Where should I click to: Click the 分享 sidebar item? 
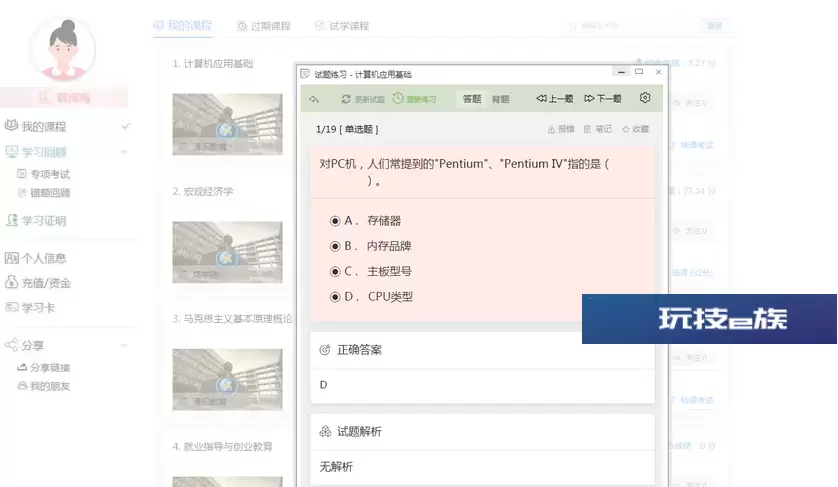24,345
